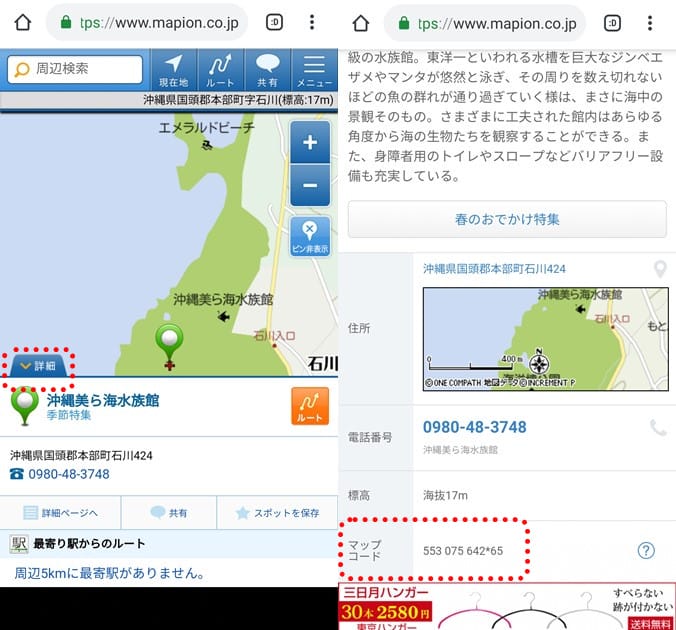The height and width of the screenshot is (630, 676).
Task: Tap 石川入口 label on main map
Action: click(274, 335)
